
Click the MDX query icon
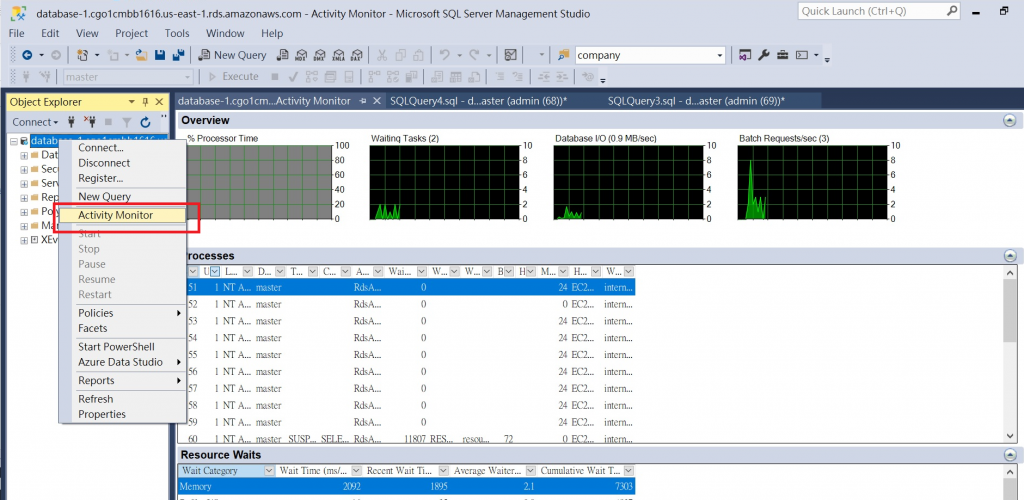click(x=301, y=55)
